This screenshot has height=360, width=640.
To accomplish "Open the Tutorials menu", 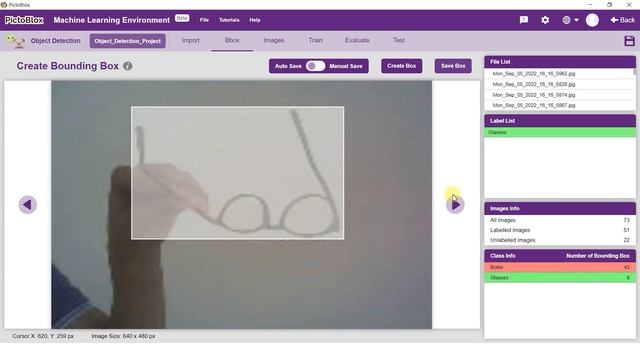I will pyautogui.click(x=229, y=20).
